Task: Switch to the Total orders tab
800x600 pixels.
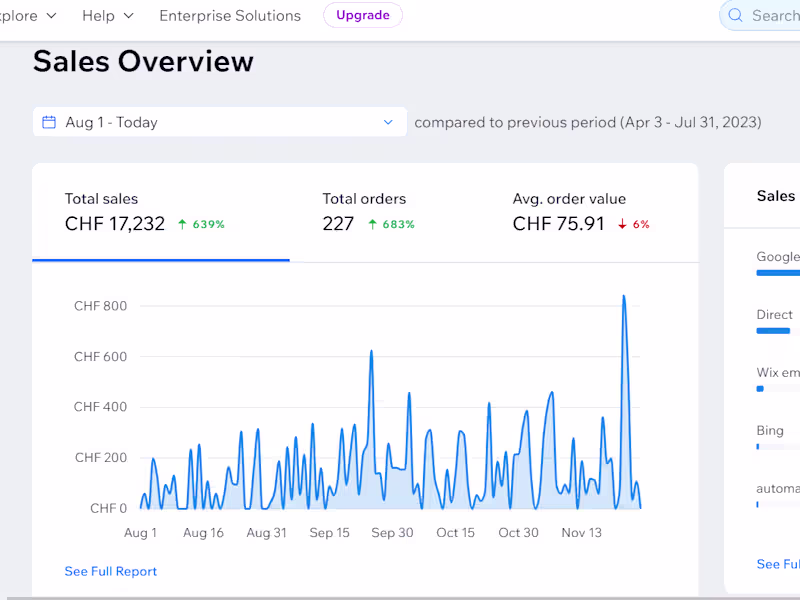Action: pos(368,212)
